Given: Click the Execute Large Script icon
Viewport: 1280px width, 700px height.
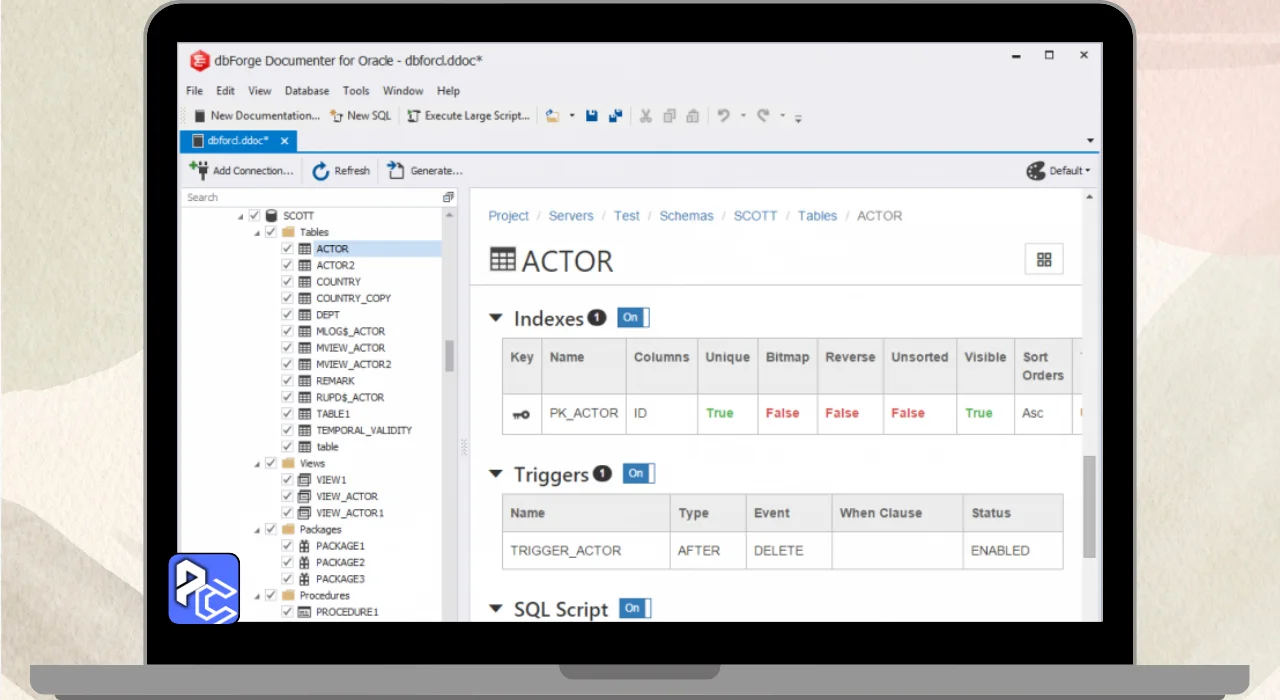Looking at the screenshot, I should (413, 116).
